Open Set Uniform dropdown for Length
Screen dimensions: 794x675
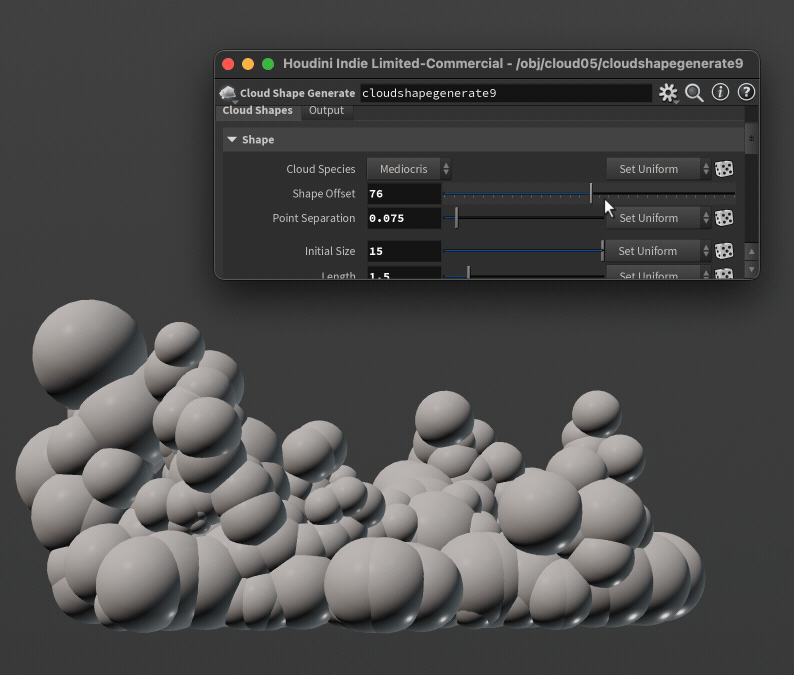point(658,273)
